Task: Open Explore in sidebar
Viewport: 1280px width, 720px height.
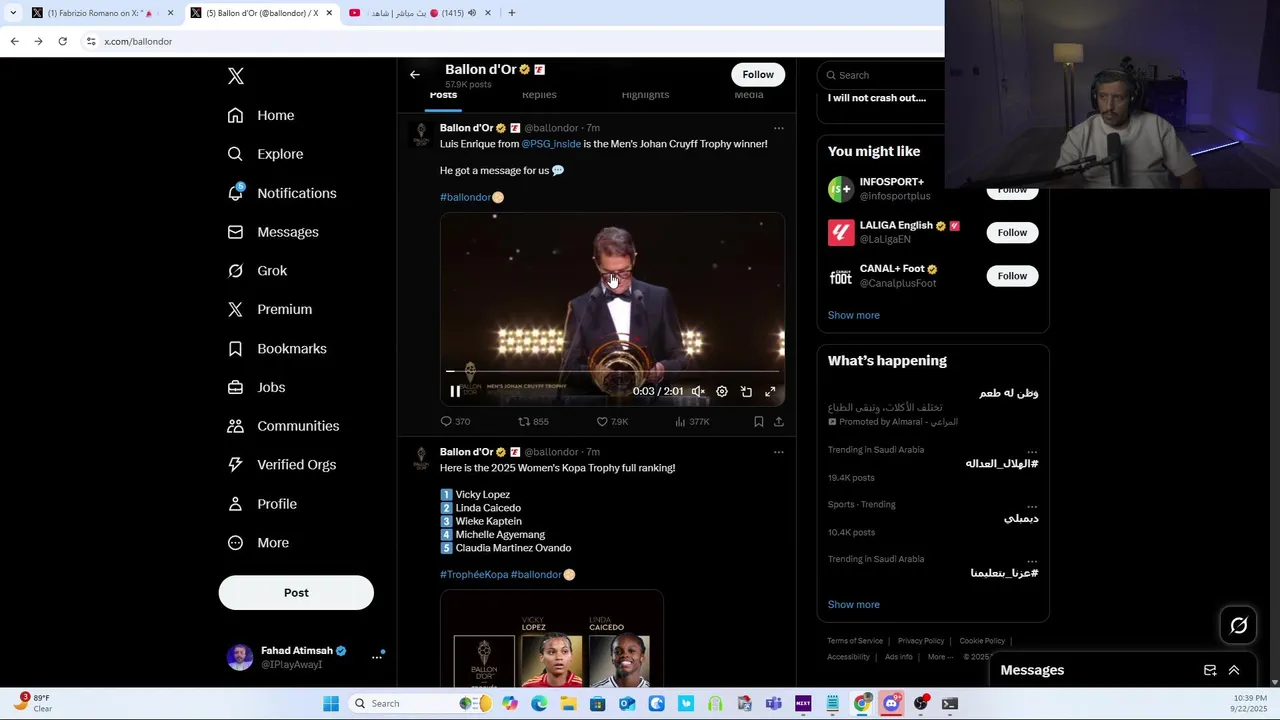Action: tap(265, 154)
